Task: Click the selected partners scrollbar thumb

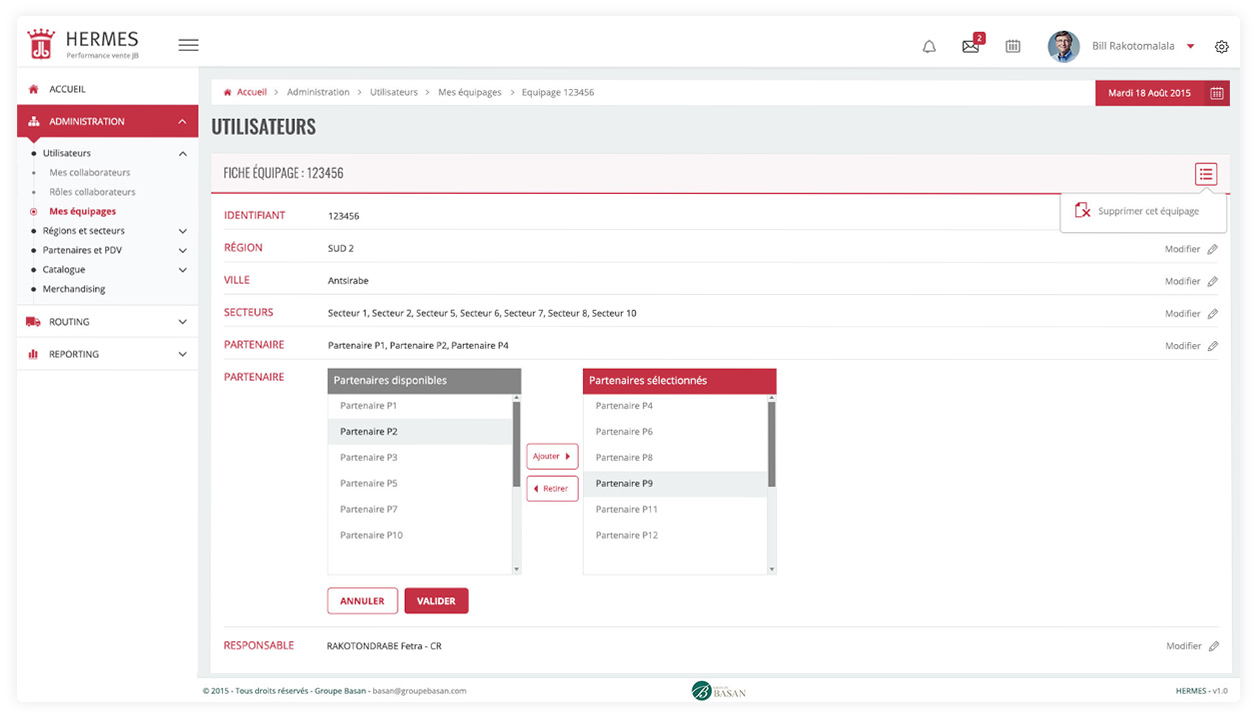Action: [772, 444]
